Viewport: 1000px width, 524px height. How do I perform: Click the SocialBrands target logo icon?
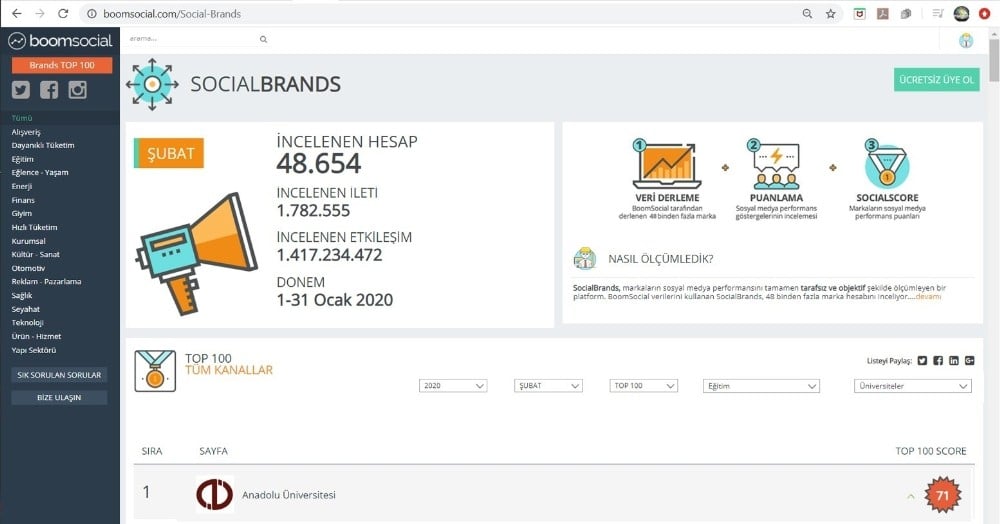pos(152,84)
